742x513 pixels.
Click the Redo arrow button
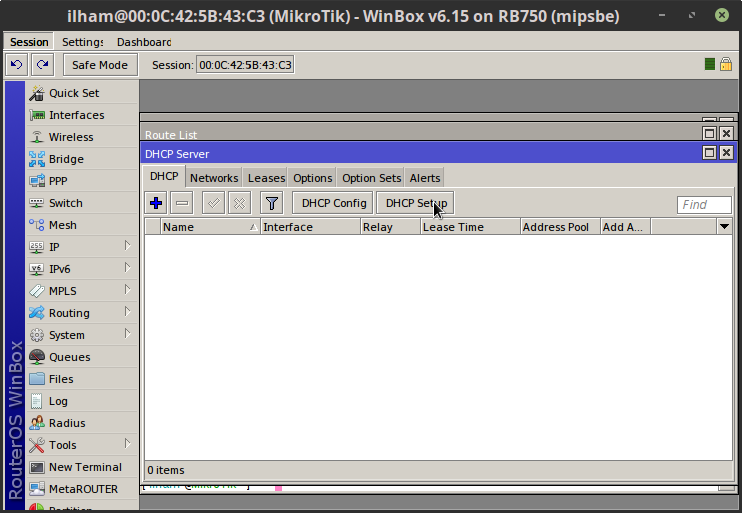click(x=43, y=64)
